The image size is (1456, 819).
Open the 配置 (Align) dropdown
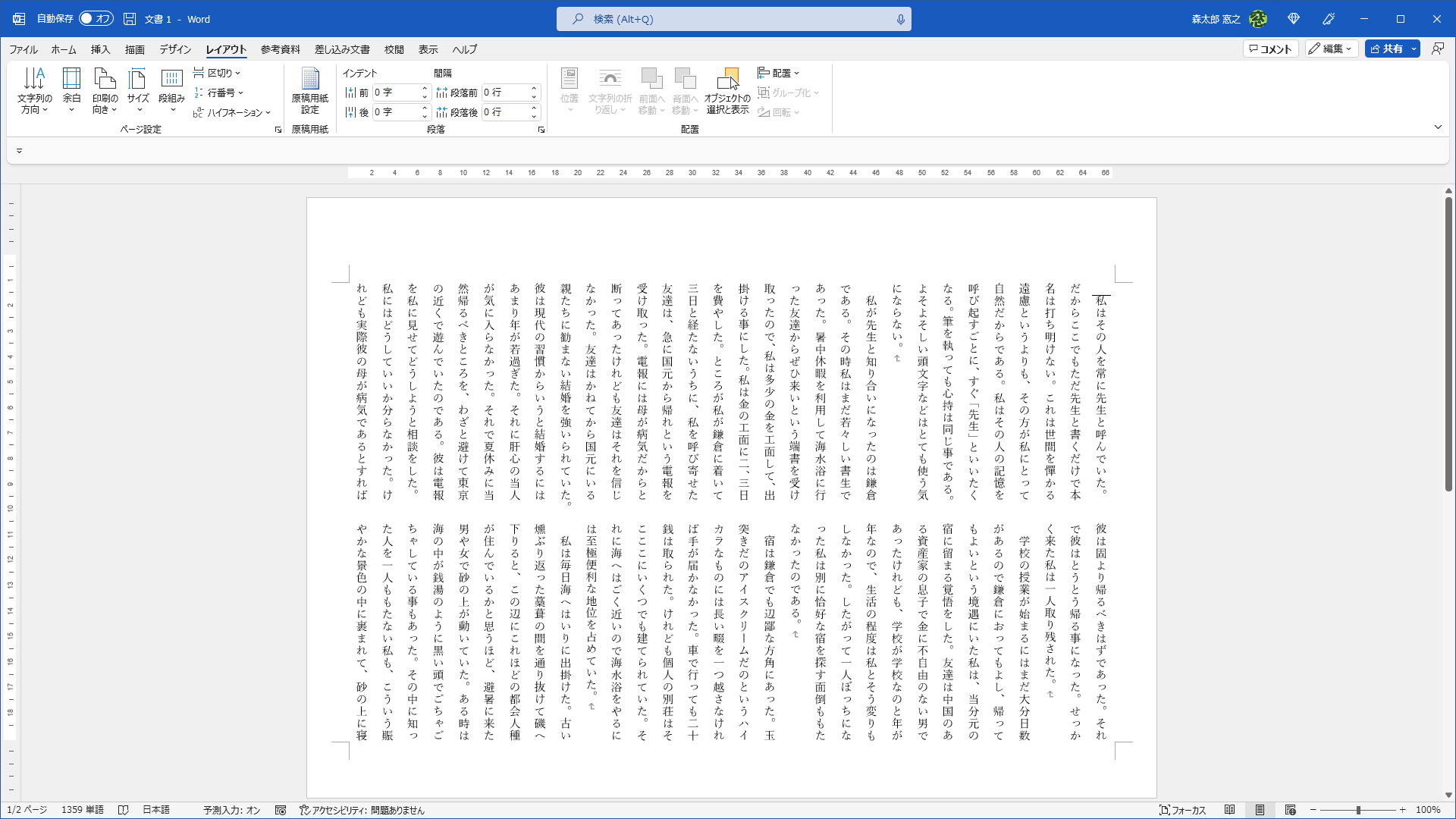pyautogui.click(x=780, y=72)
